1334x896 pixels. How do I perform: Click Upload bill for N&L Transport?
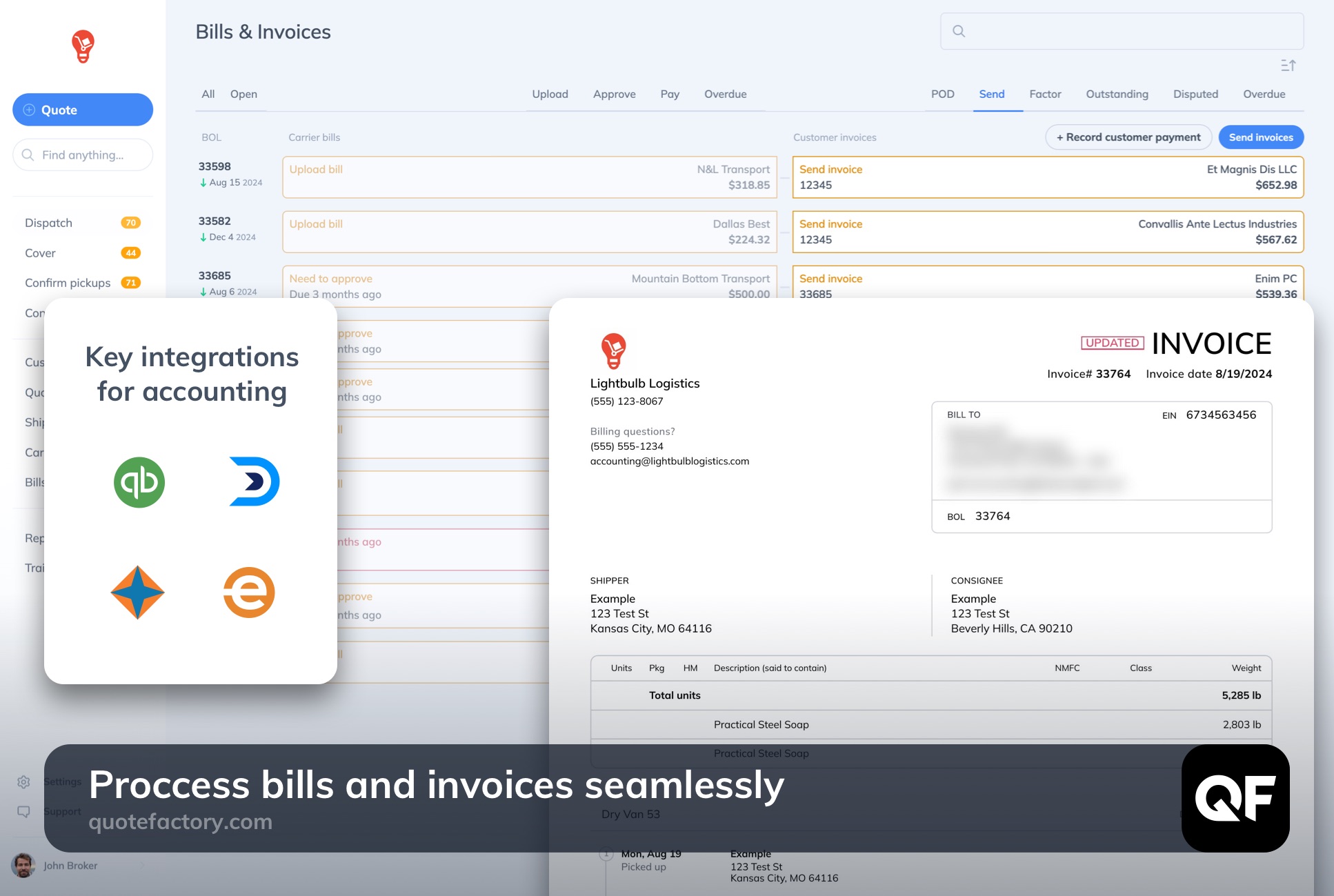[316, 170]
